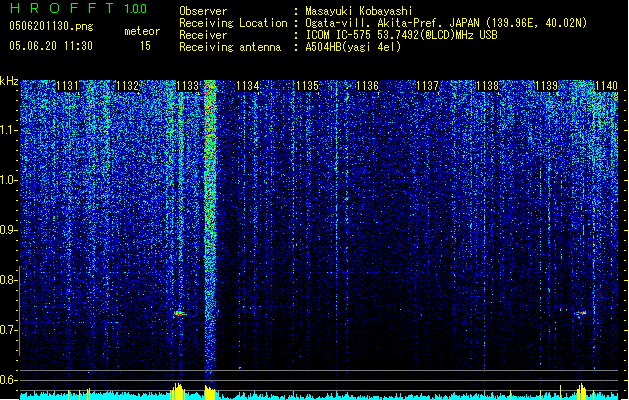The image size is (629, 400).
Task: Click the 1139 time marker
Action: (547, 86)
